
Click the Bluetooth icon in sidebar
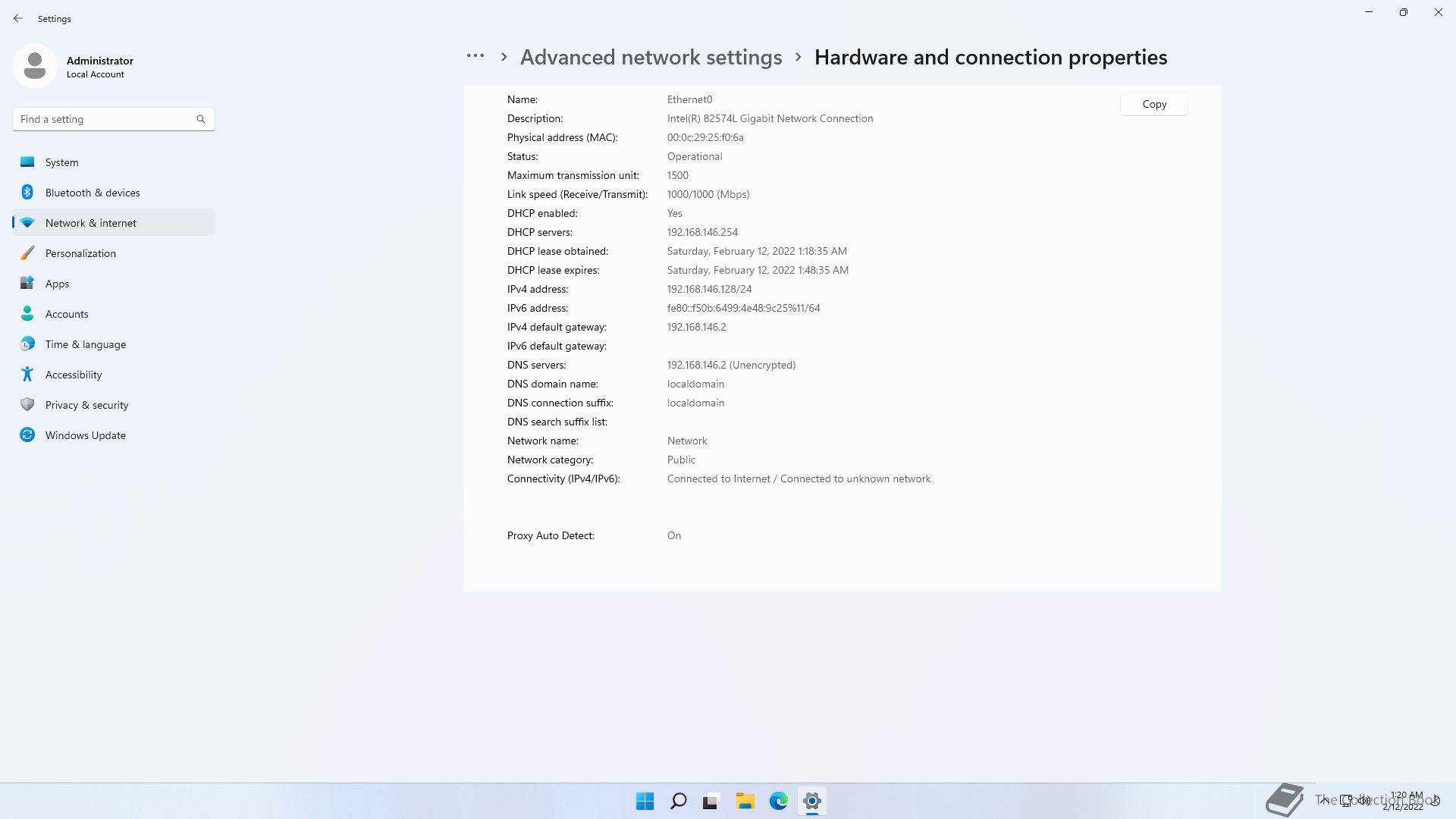click(x=27, y=193)
